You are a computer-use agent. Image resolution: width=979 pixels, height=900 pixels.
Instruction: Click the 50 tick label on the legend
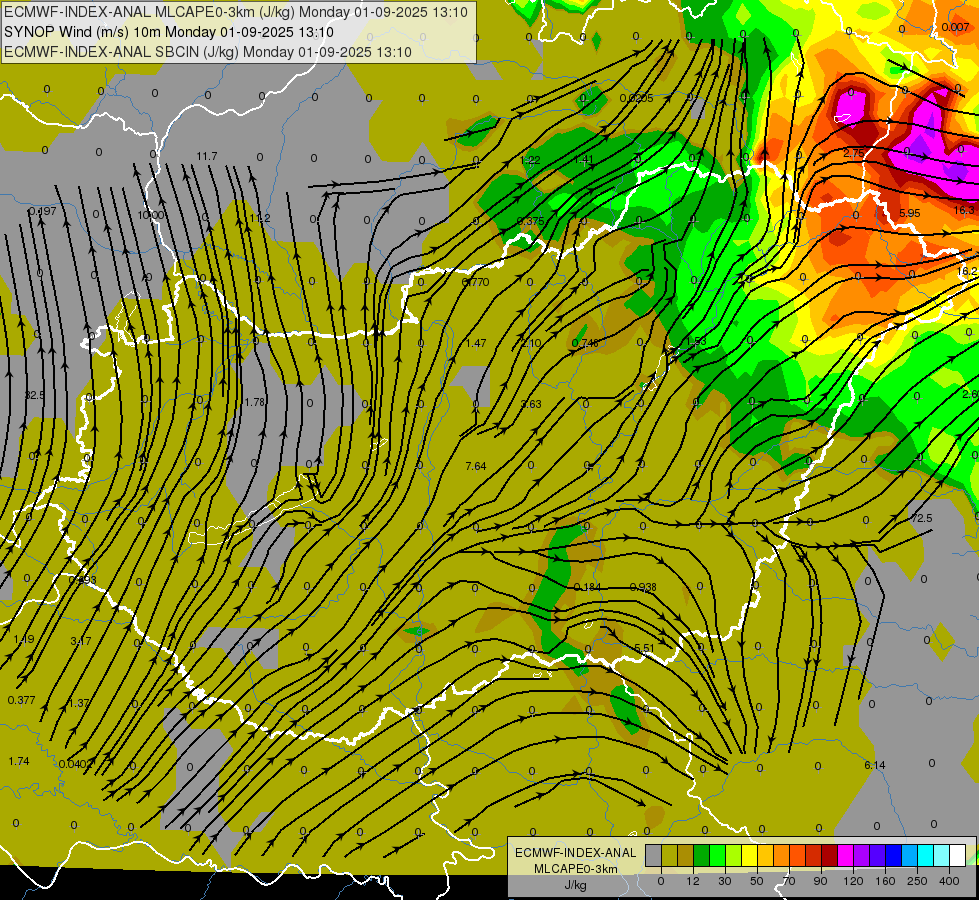[757, 881]
